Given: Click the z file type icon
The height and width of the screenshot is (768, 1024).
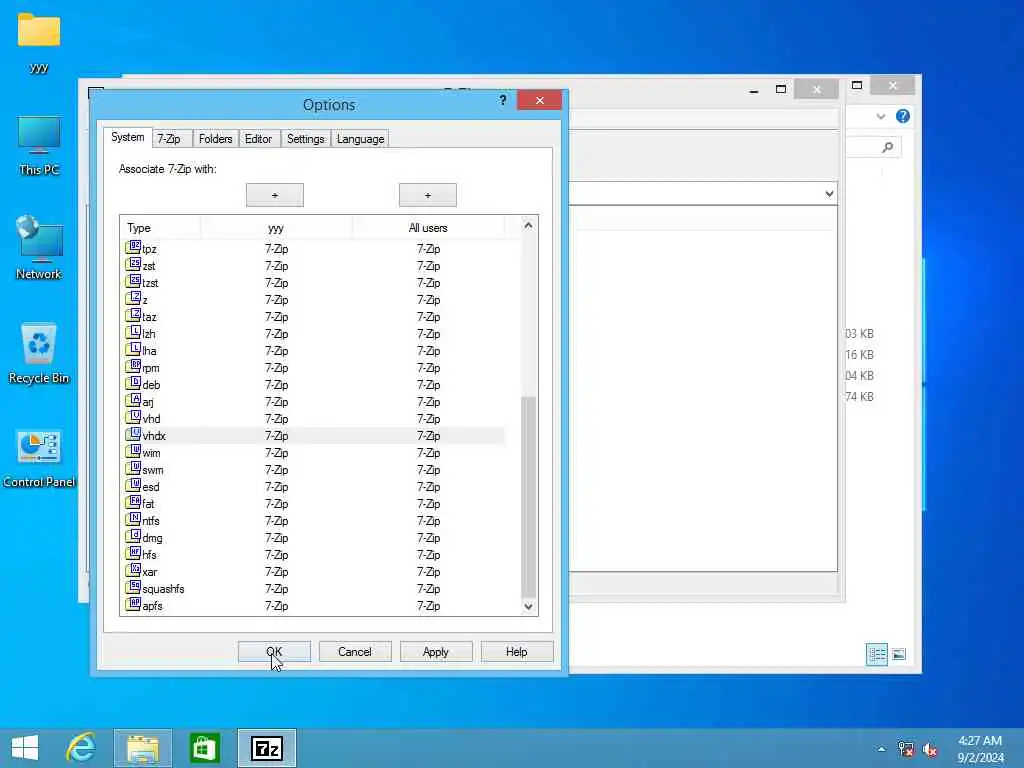Looking at the screenshot, I should pyautogui.click(x=133, y=299).
